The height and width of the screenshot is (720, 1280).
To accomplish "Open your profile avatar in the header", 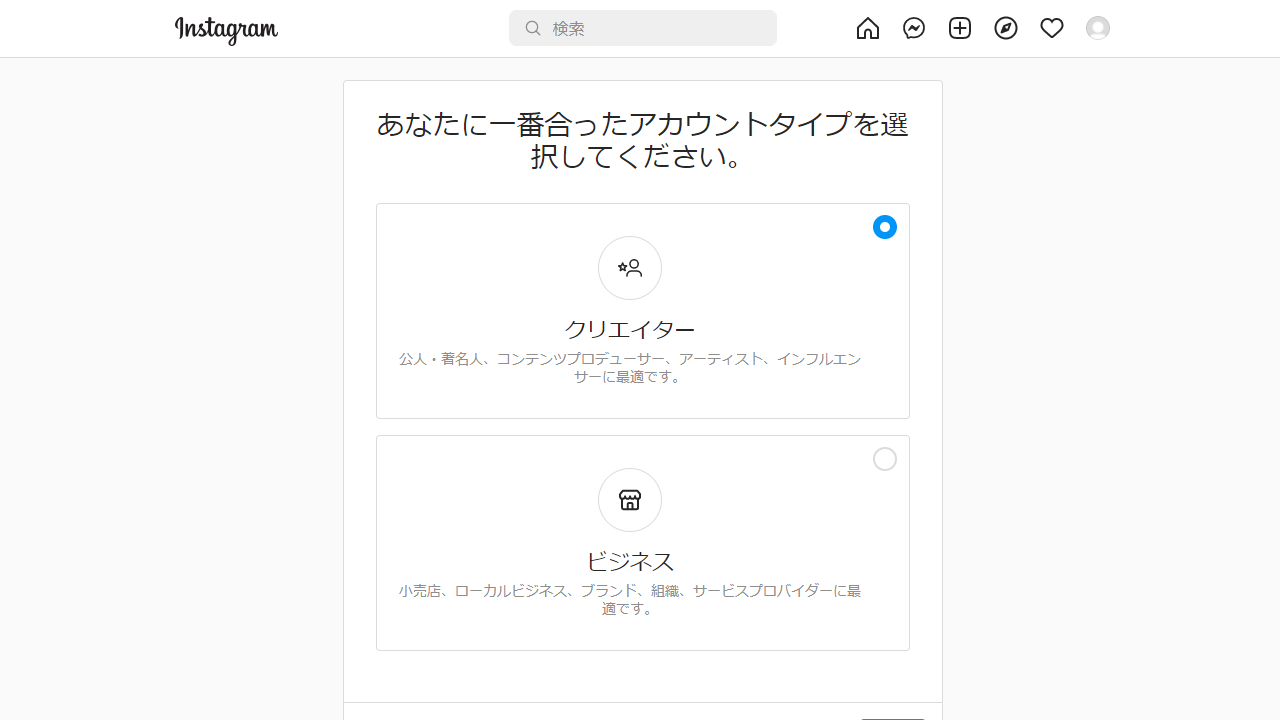I will click(1097, 28).
